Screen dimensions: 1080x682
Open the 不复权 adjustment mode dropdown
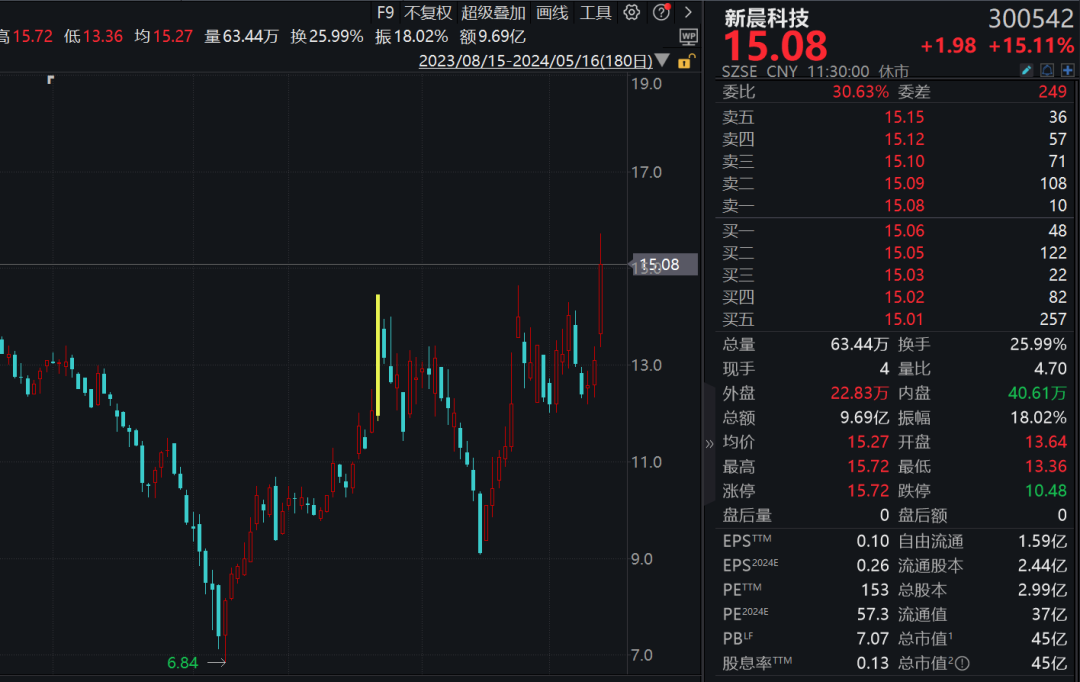pos(428,13)
